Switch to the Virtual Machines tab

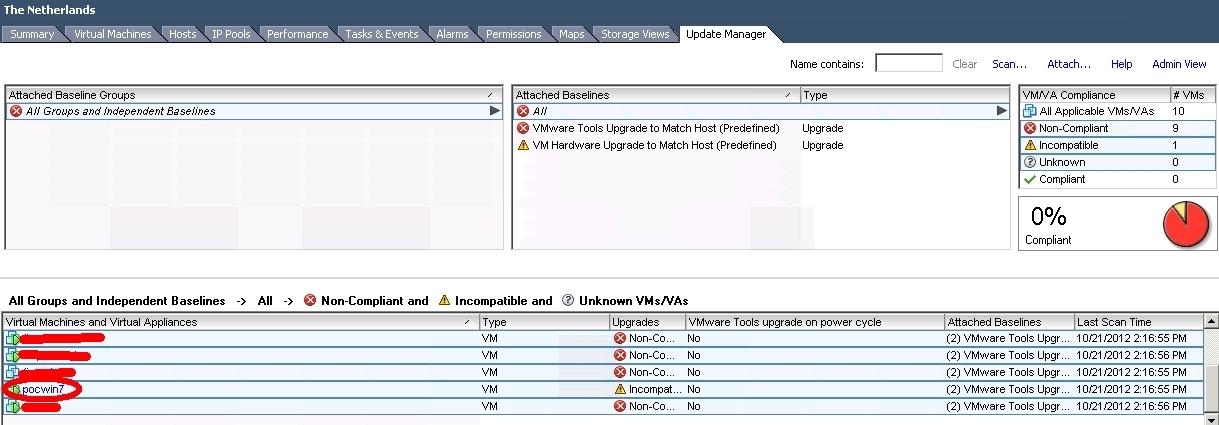click(112, 34)
